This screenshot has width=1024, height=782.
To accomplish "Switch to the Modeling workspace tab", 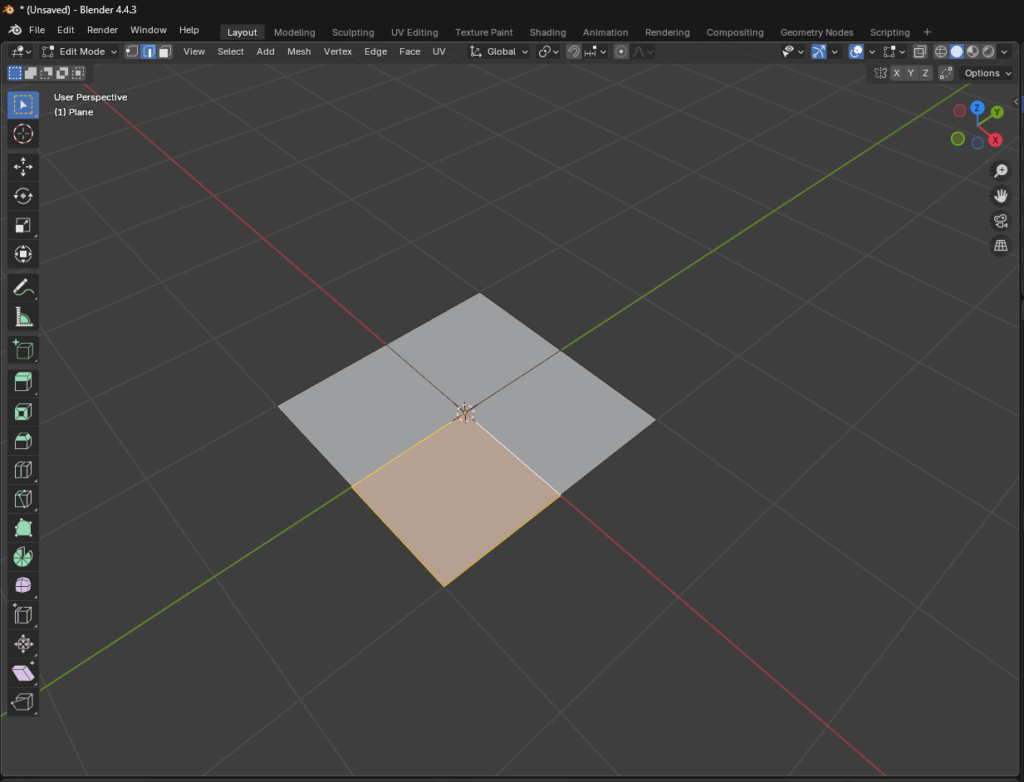I will (295, 32).
